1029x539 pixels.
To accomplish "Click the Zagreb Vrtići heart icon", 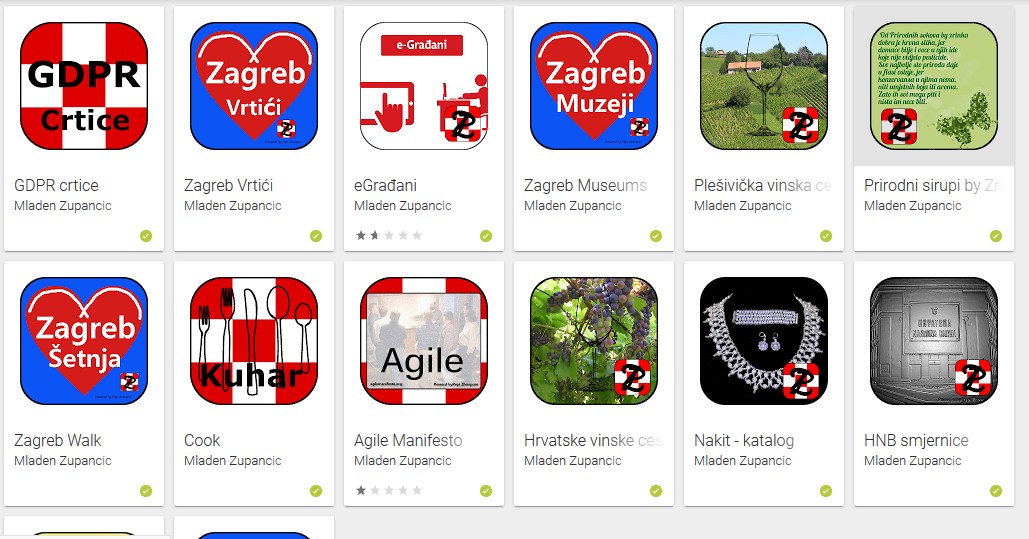I will tap(254, 86).
